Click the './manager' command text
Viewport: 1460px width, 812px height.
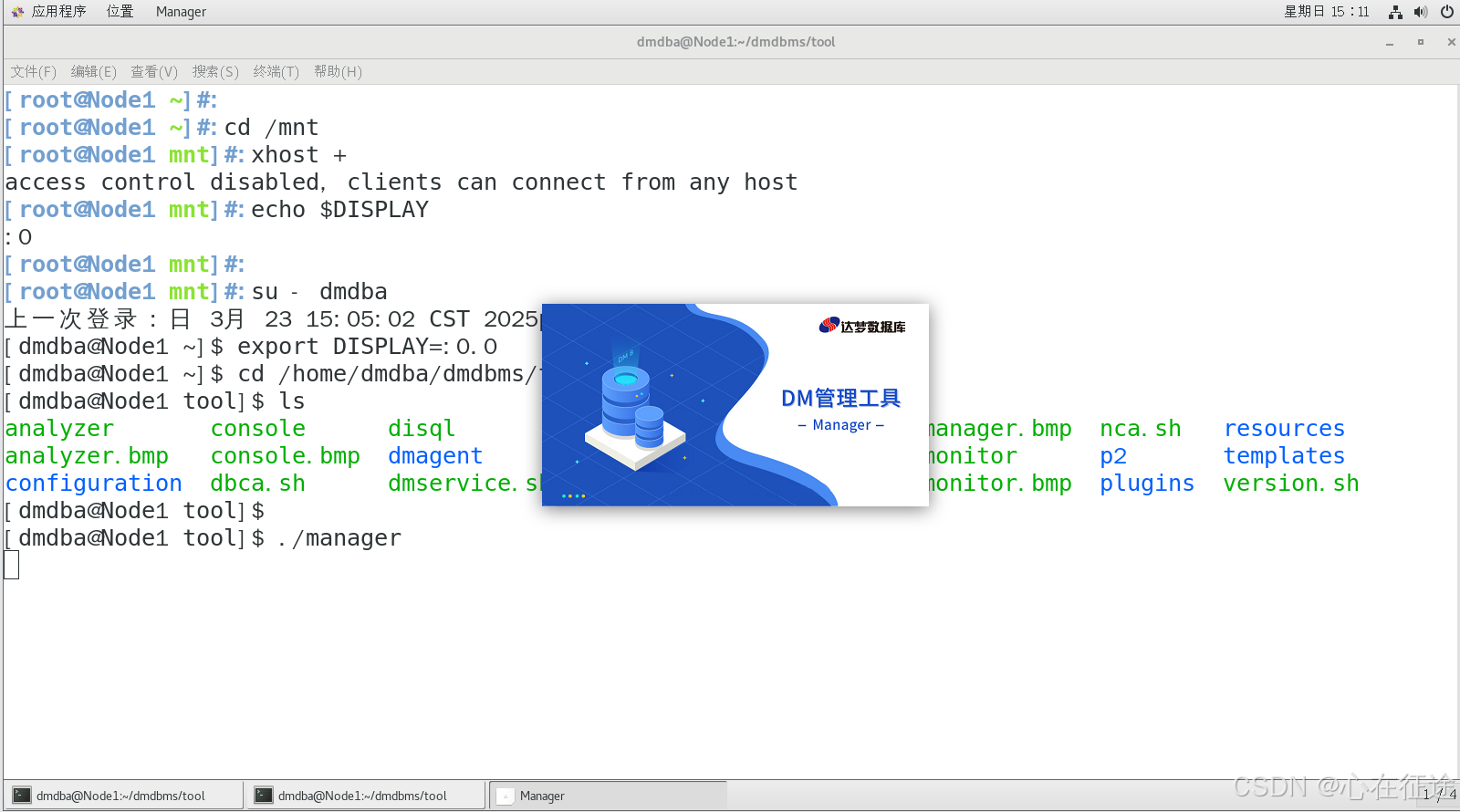(339, 538)
